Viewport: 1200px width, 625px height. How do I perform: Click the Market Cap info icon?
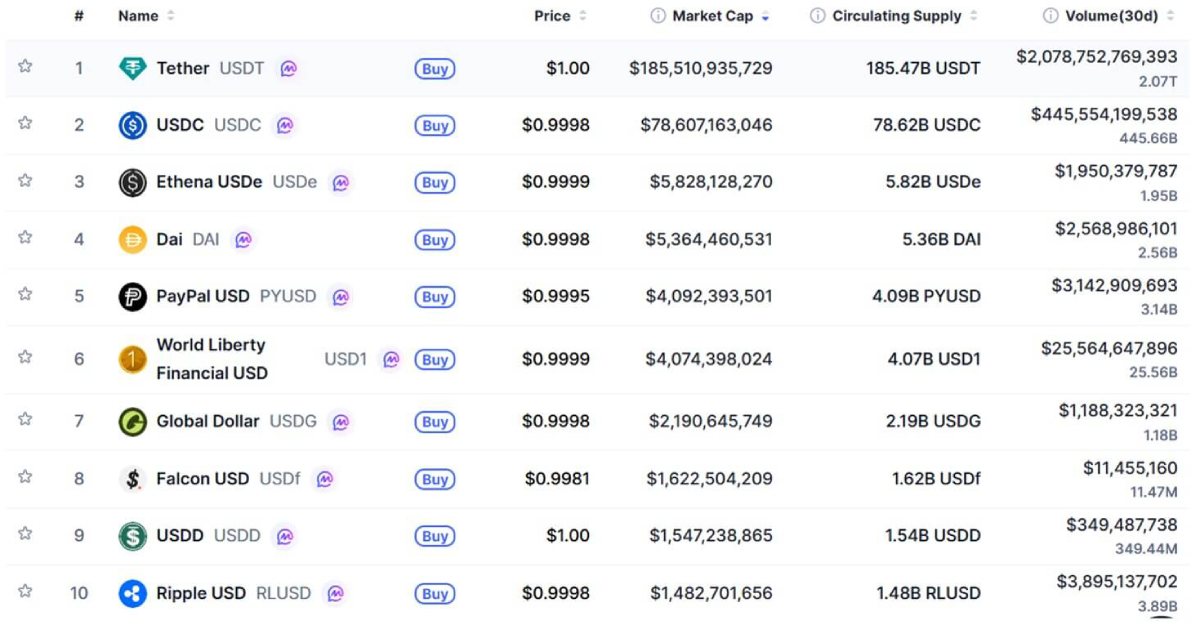point(658,16)
